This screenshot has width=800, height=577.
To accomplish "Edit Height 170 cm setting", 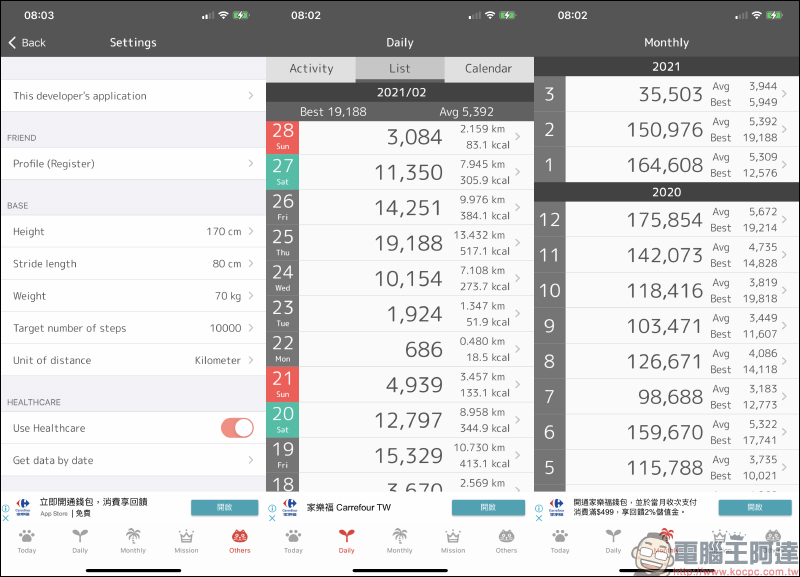I will (133, 231).
